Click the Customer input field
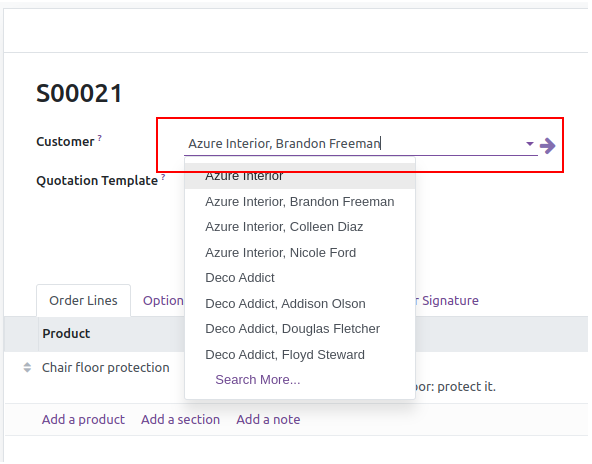Viewport: 592px width, 464px height. tap(354, 144)
